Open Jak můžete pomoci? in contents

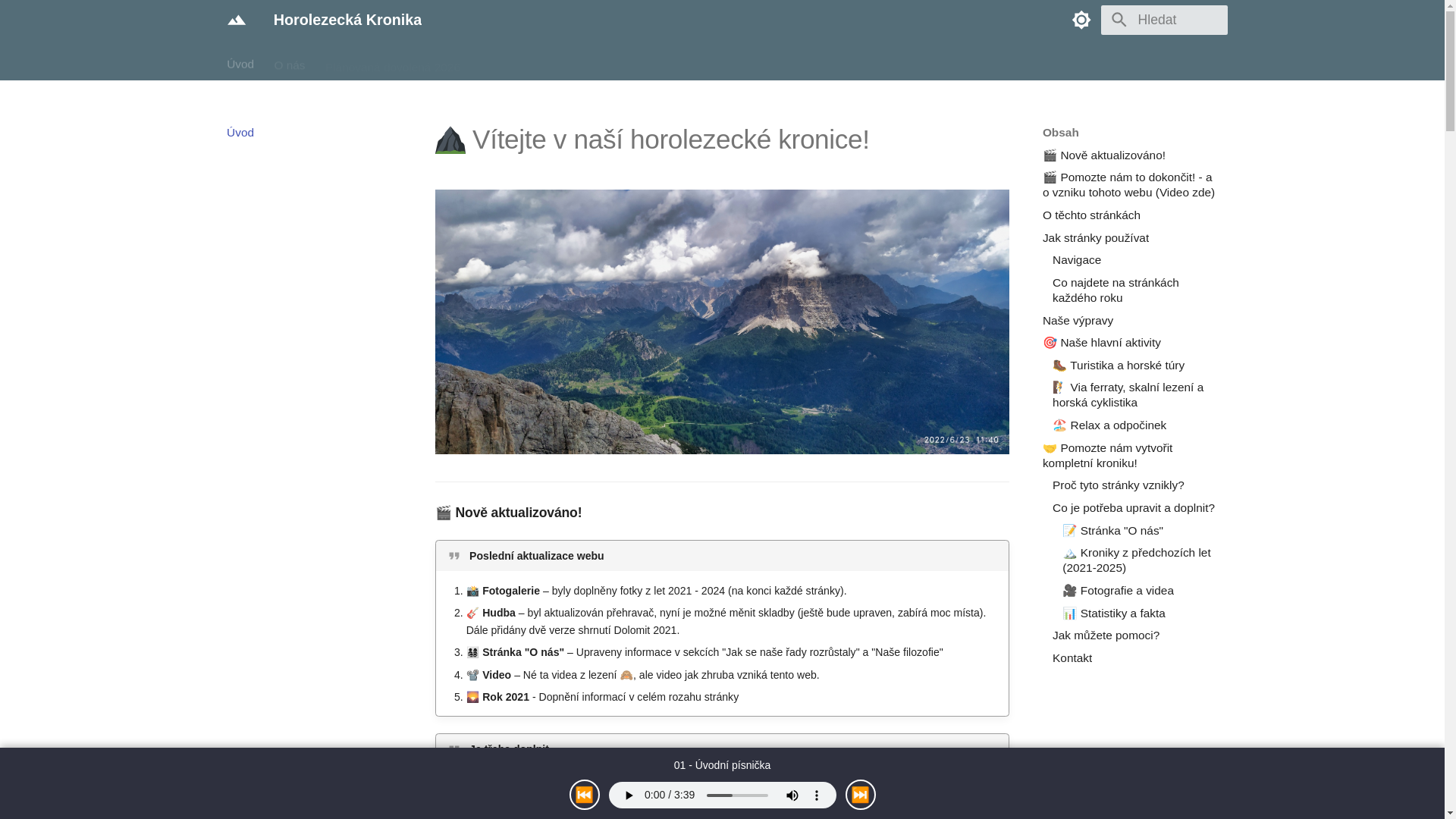[1106, 635]
